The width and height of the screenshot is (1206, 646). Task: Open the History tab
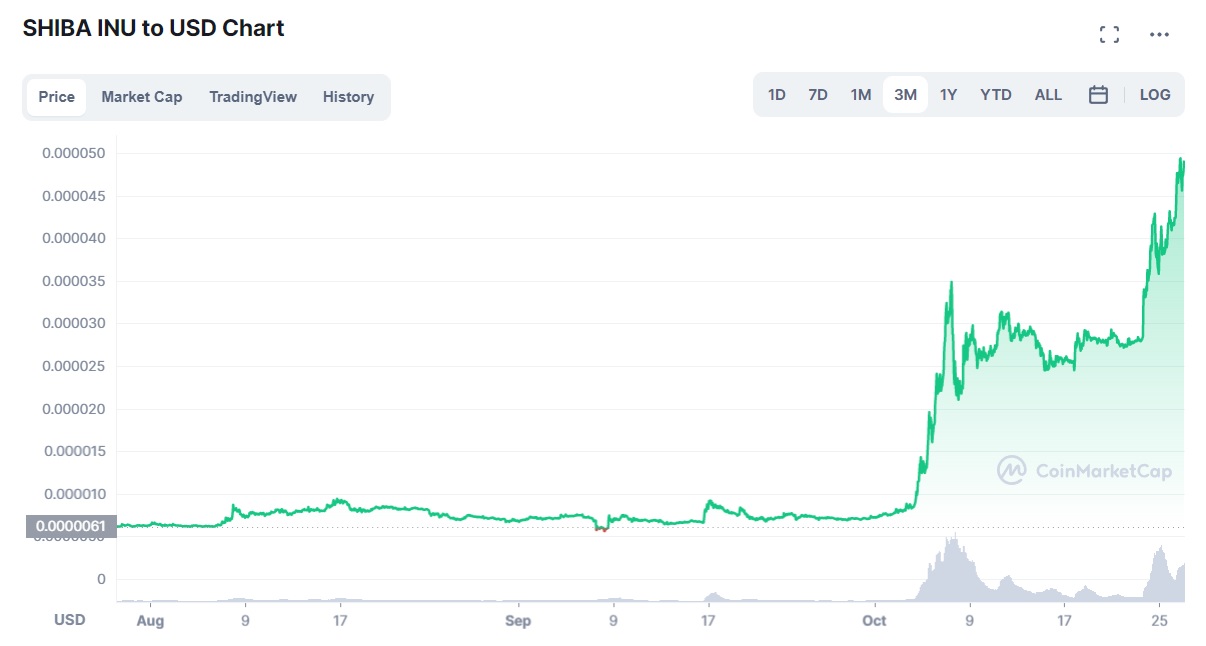tap(348, 97)
